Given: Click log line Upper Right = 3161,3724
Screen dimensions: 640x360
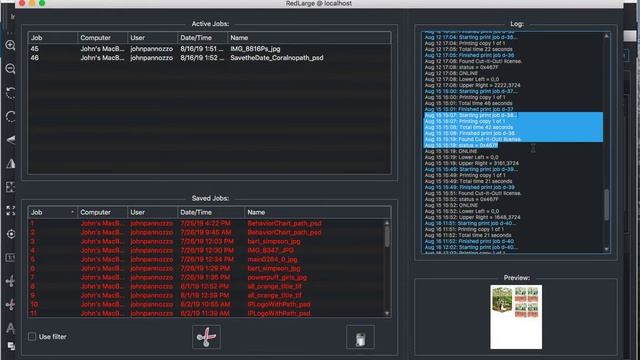Looking at the screenshot, I should (472, 163).
